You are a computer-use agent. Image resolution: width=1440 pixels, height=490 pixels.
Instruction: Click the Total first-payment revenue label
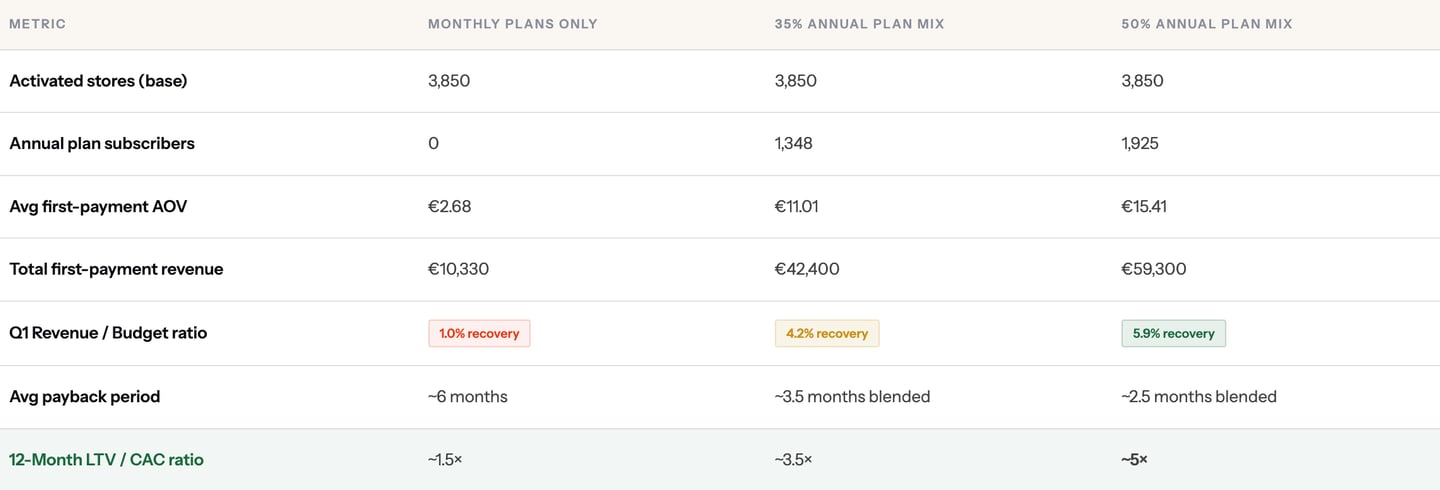[116, 269]
